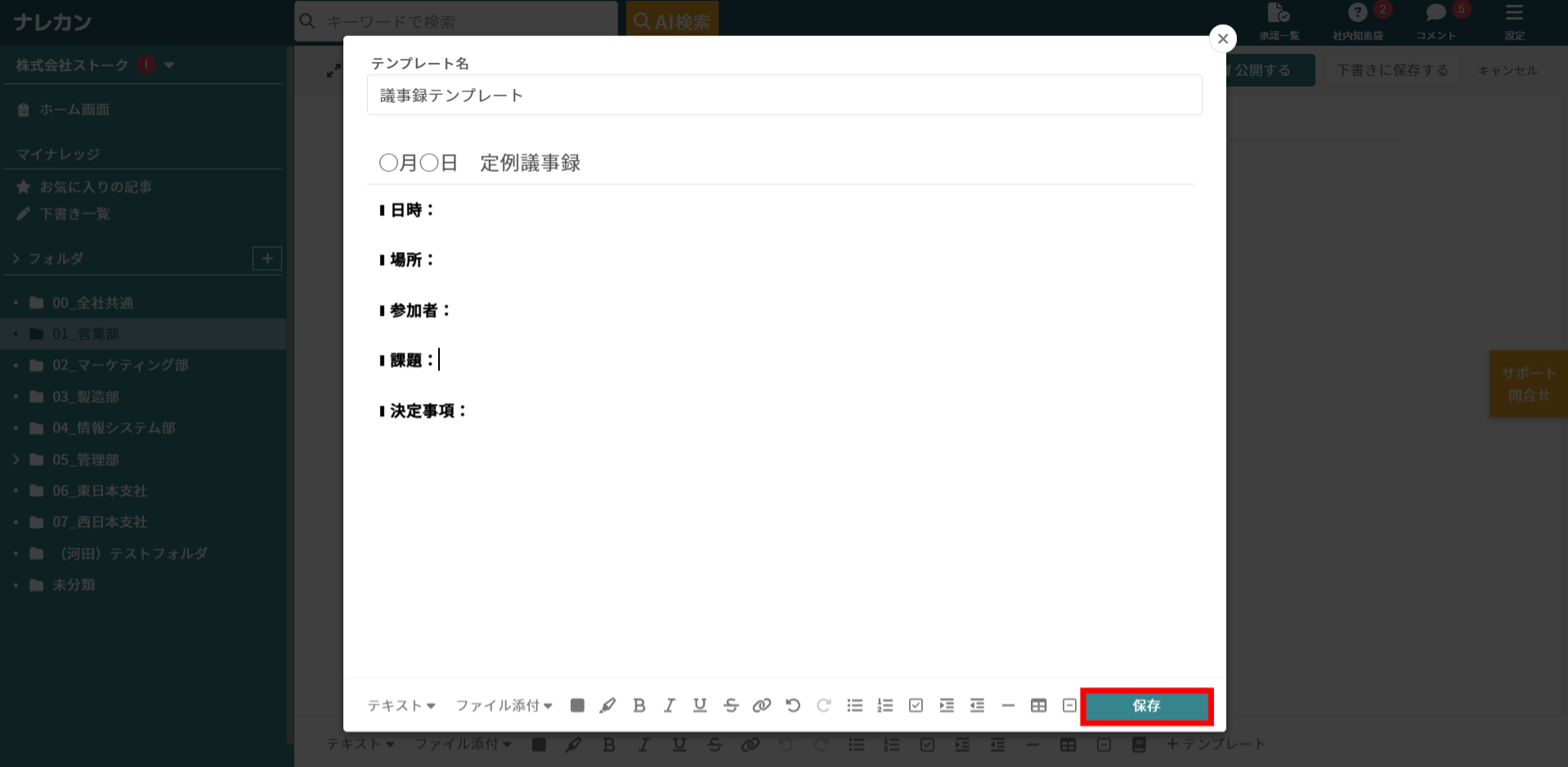Pick text color swatch in dialog toolbar

tap(577, 705)
